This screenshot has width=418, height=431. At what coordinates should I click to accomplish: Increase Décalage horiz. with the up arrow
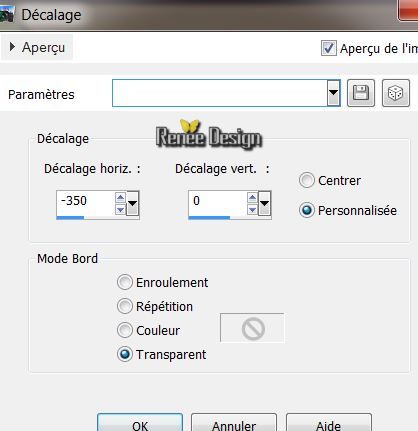click(x=120, y=198)
